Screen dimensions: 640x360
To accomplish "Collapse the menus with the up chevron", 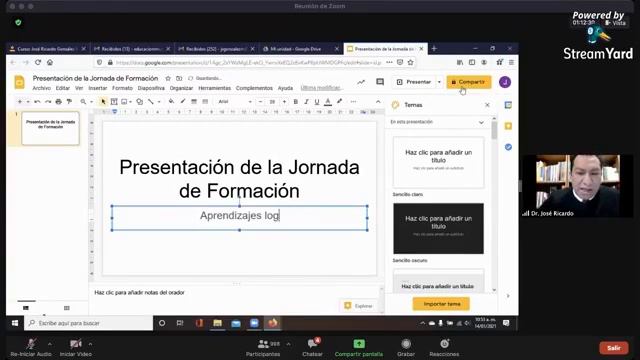I will 378,102.
